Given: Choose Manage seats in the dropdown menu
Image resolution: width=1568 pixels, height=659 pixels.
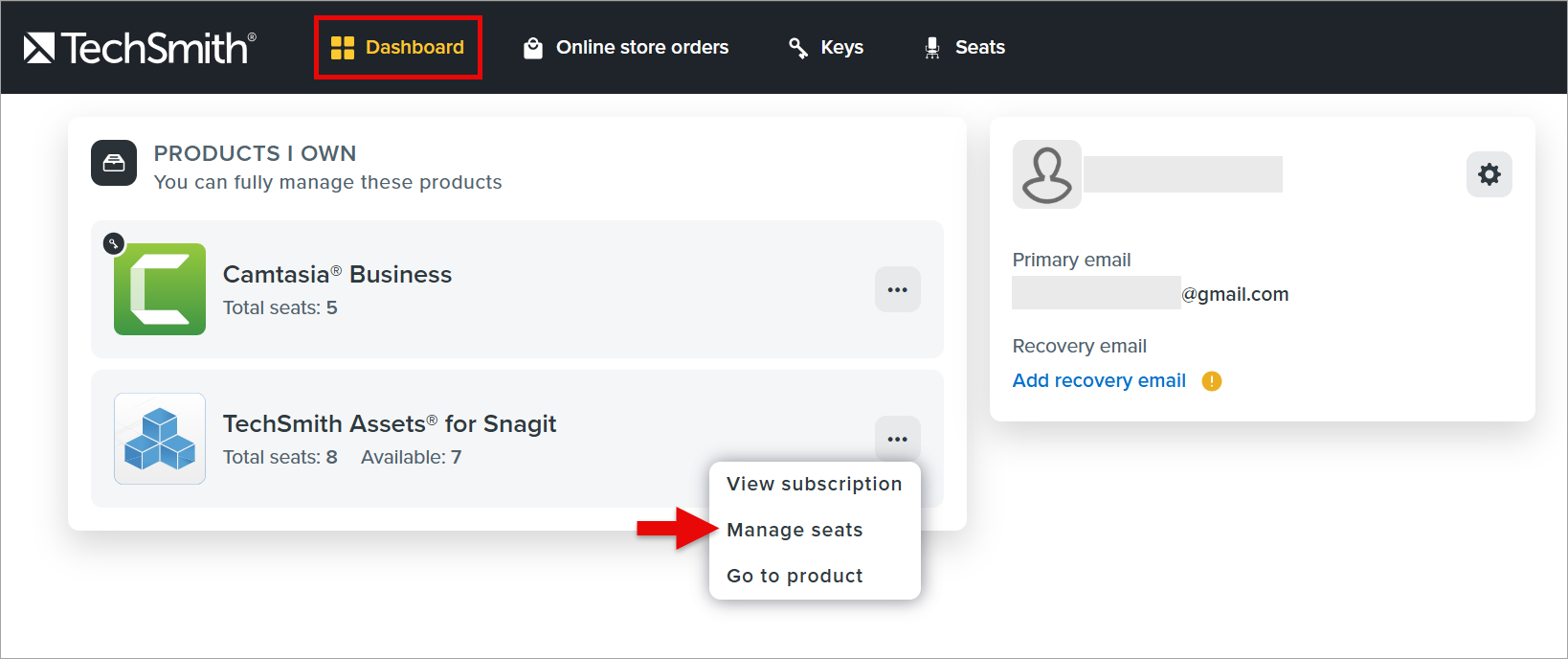Looking at the screenshot, I should [795, 530].
